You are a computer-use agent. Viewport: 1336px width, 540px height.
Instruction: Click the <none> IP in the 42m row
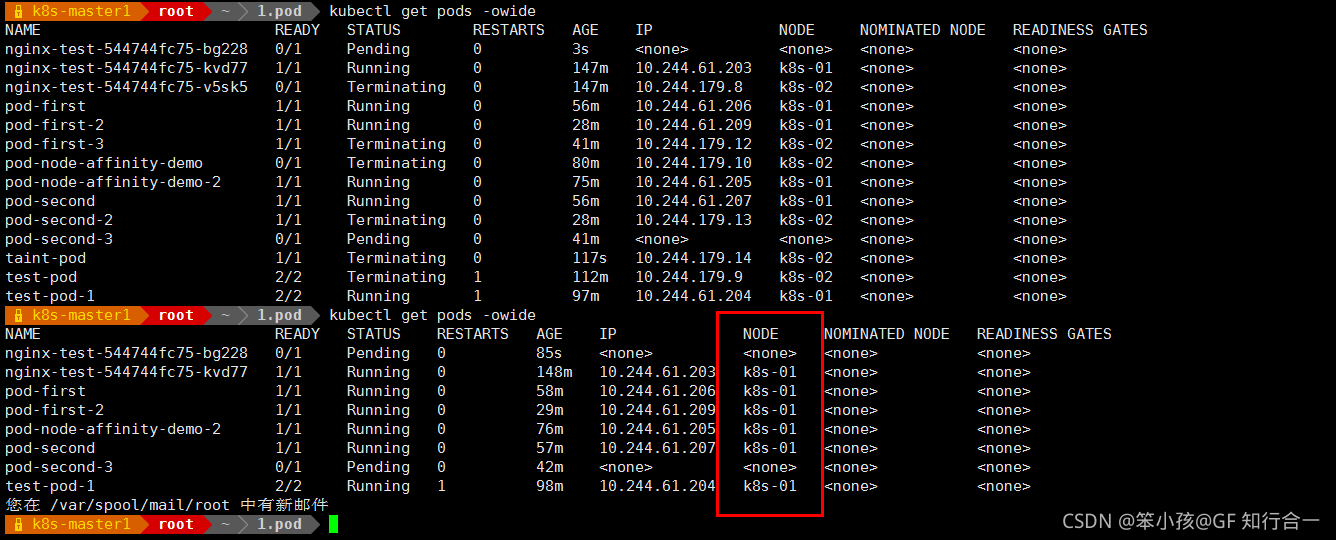pyautogui.click(x=626, y=467)
